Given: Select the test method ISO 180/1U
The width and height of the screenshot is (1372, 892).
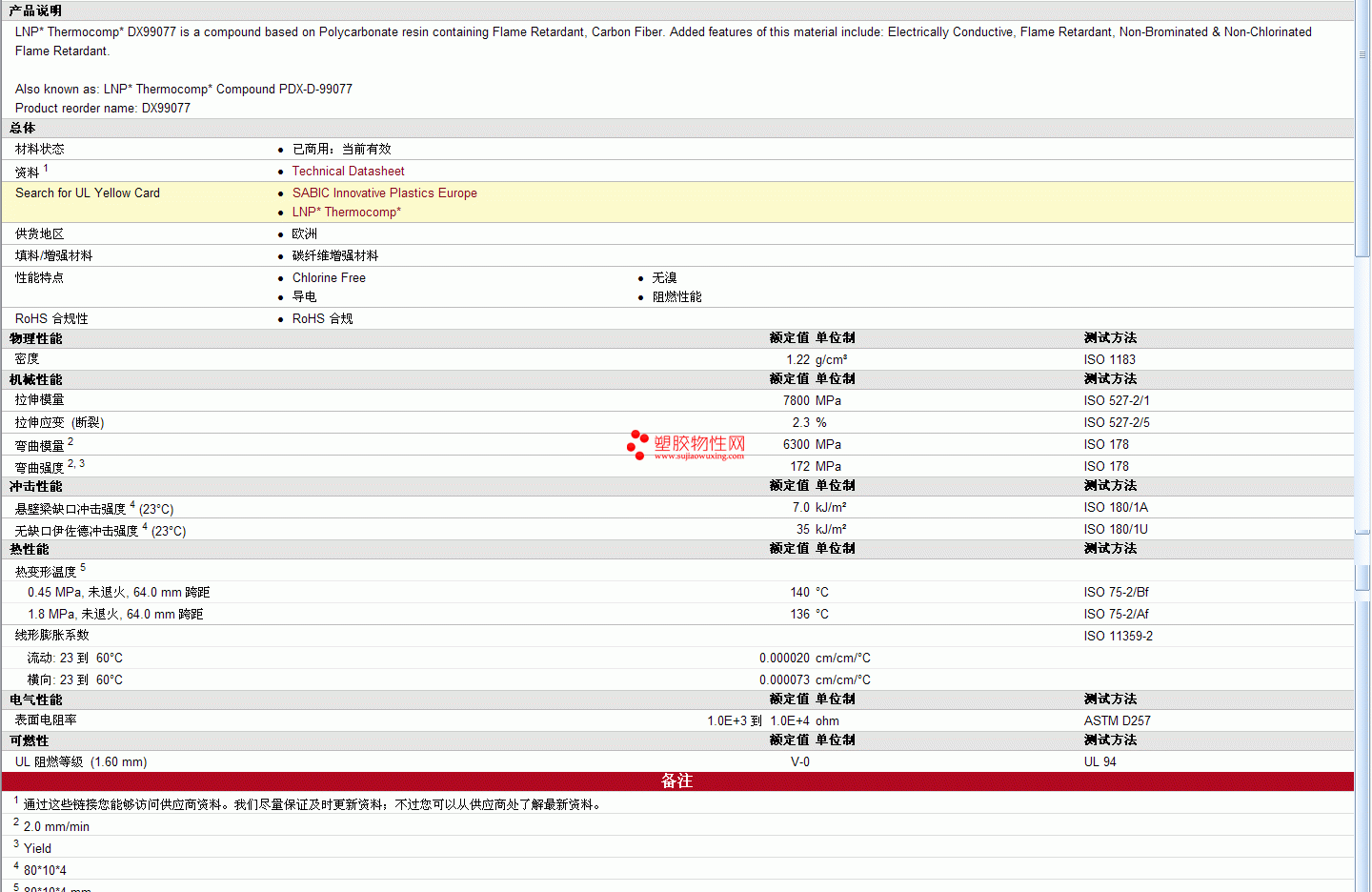Looking at the screenshot, I should point(1116,530).
